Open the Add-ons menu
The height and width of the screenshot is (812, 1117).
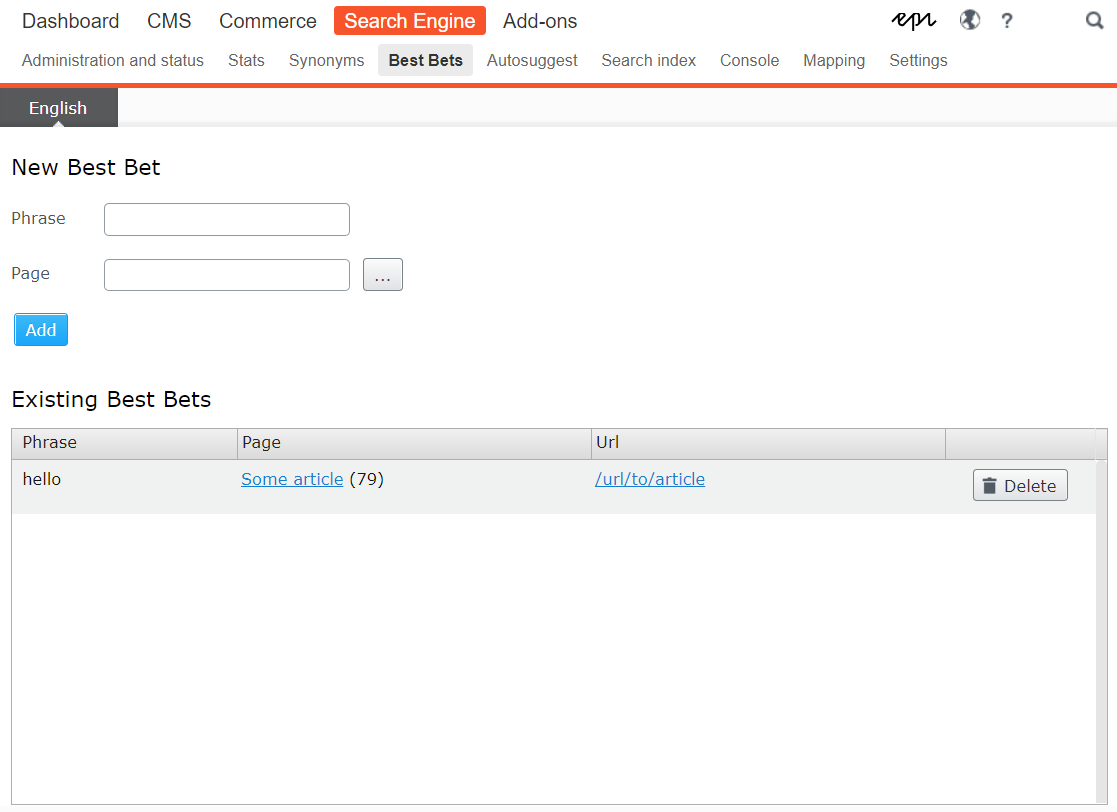pos(540,21)
